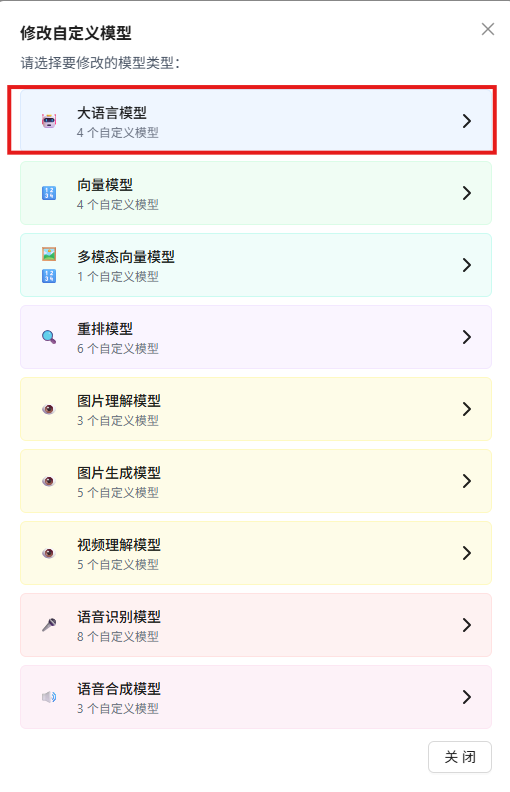Expand the 大语言模型 chevron arrow

[467, 121]
